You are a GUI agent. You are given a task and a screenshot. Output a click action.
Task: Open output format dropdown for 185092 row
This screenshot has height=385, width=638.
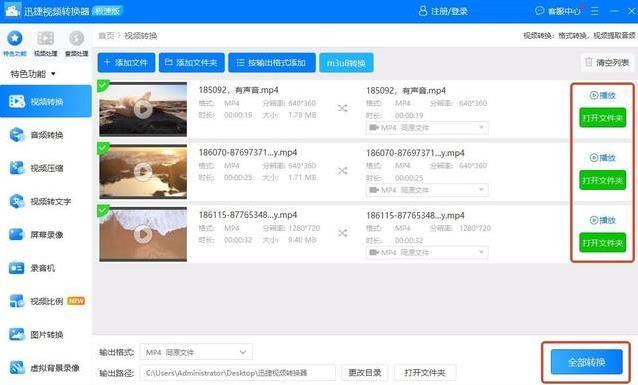click(x=427, y=128)
